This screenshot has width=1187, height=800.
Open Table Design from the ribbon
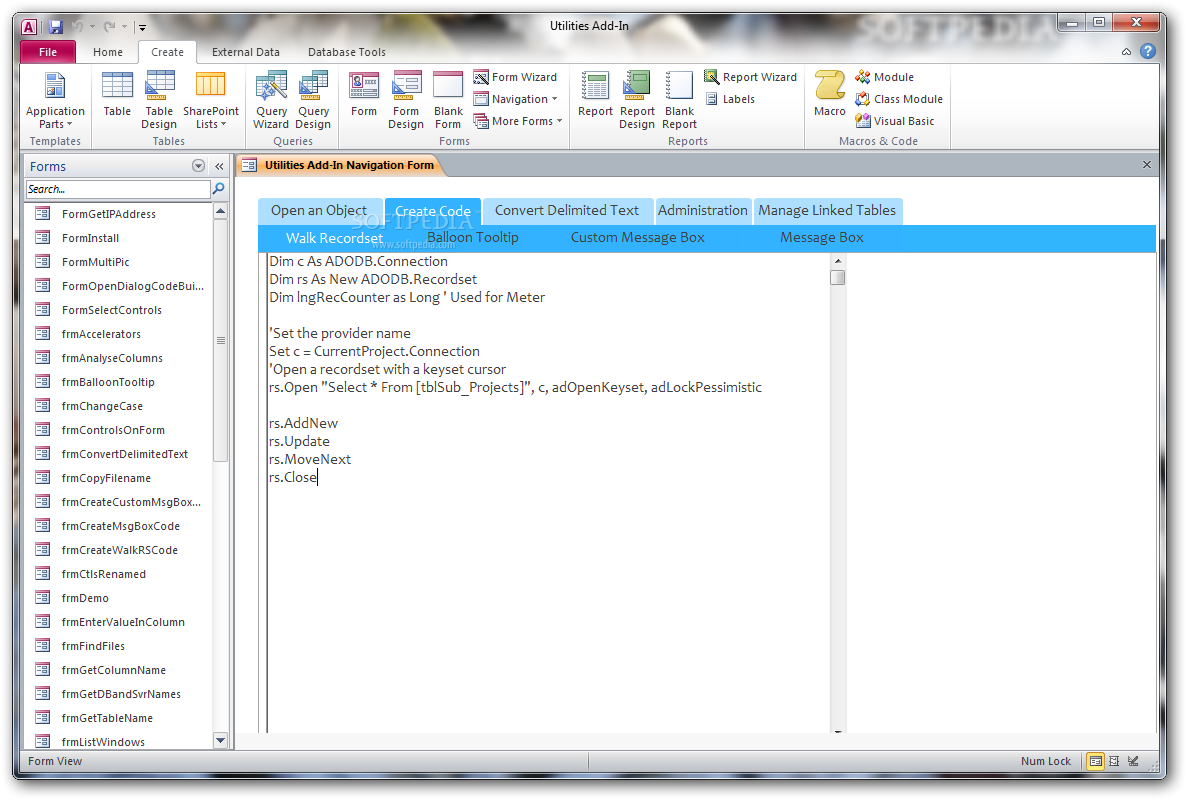[x=159, y=100]
